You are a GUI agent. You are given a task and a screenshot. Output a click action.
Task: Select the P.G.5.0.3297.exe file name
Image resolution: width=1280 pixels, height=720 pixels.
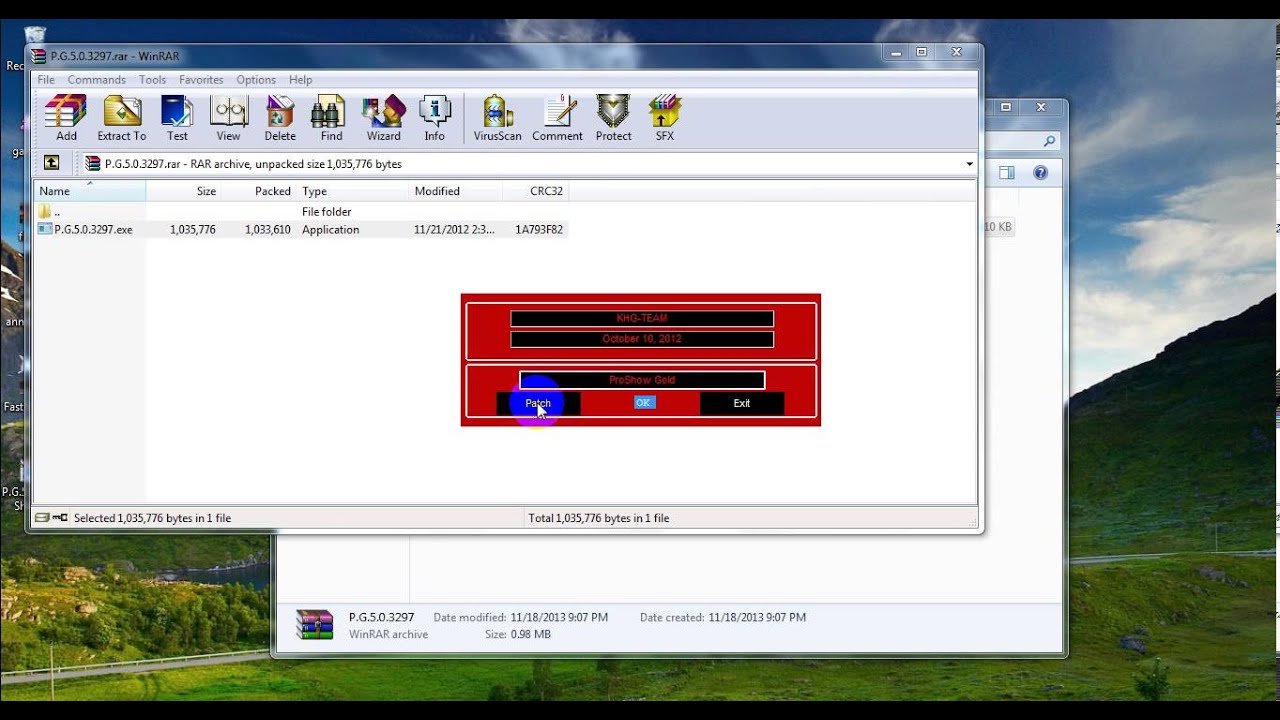click(x=94, y=230)
